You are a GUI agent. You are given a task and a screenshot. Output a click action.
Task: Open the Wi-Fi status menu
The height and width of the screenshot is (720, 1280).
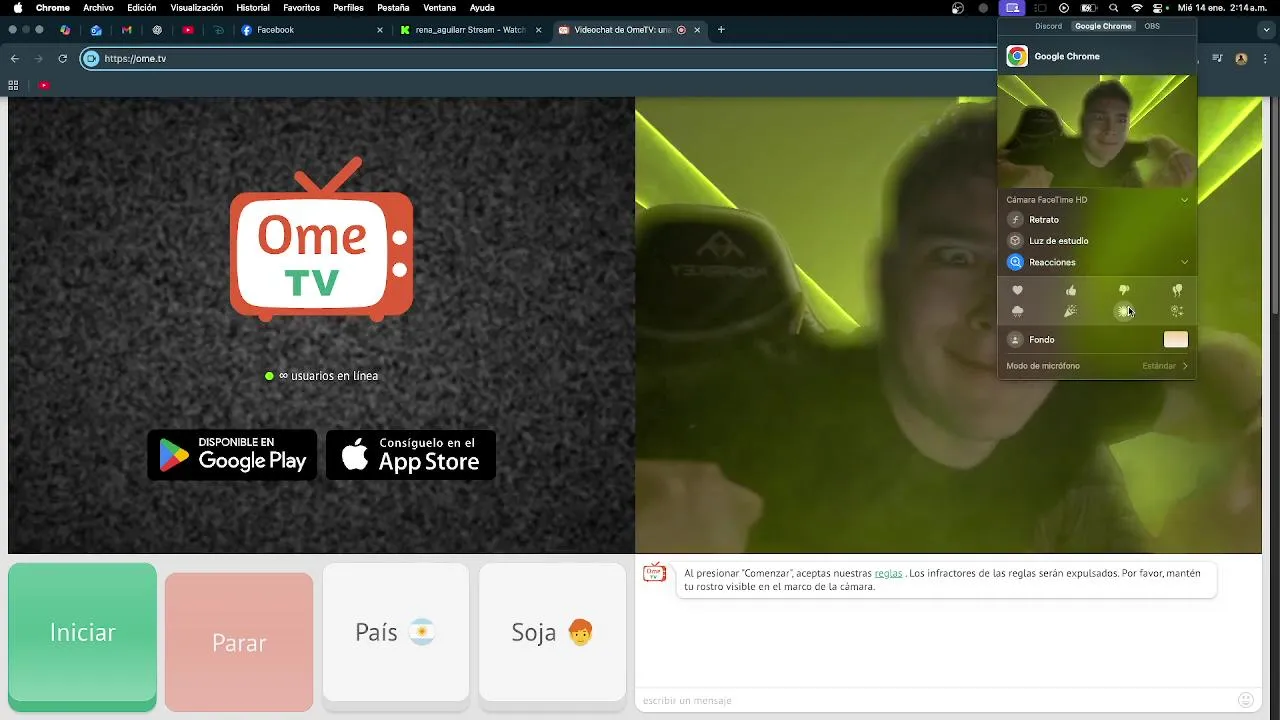(x=1137, y=8)
